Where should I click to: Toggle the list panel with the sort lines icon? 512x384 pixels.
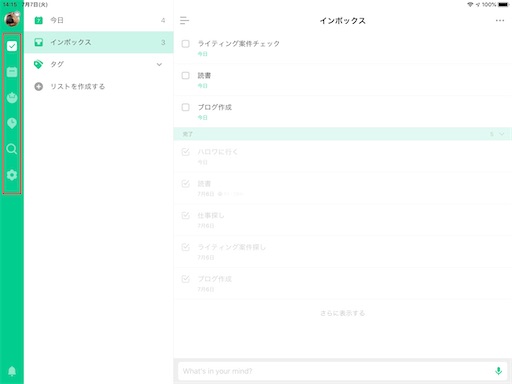click(x=184, y=20)
